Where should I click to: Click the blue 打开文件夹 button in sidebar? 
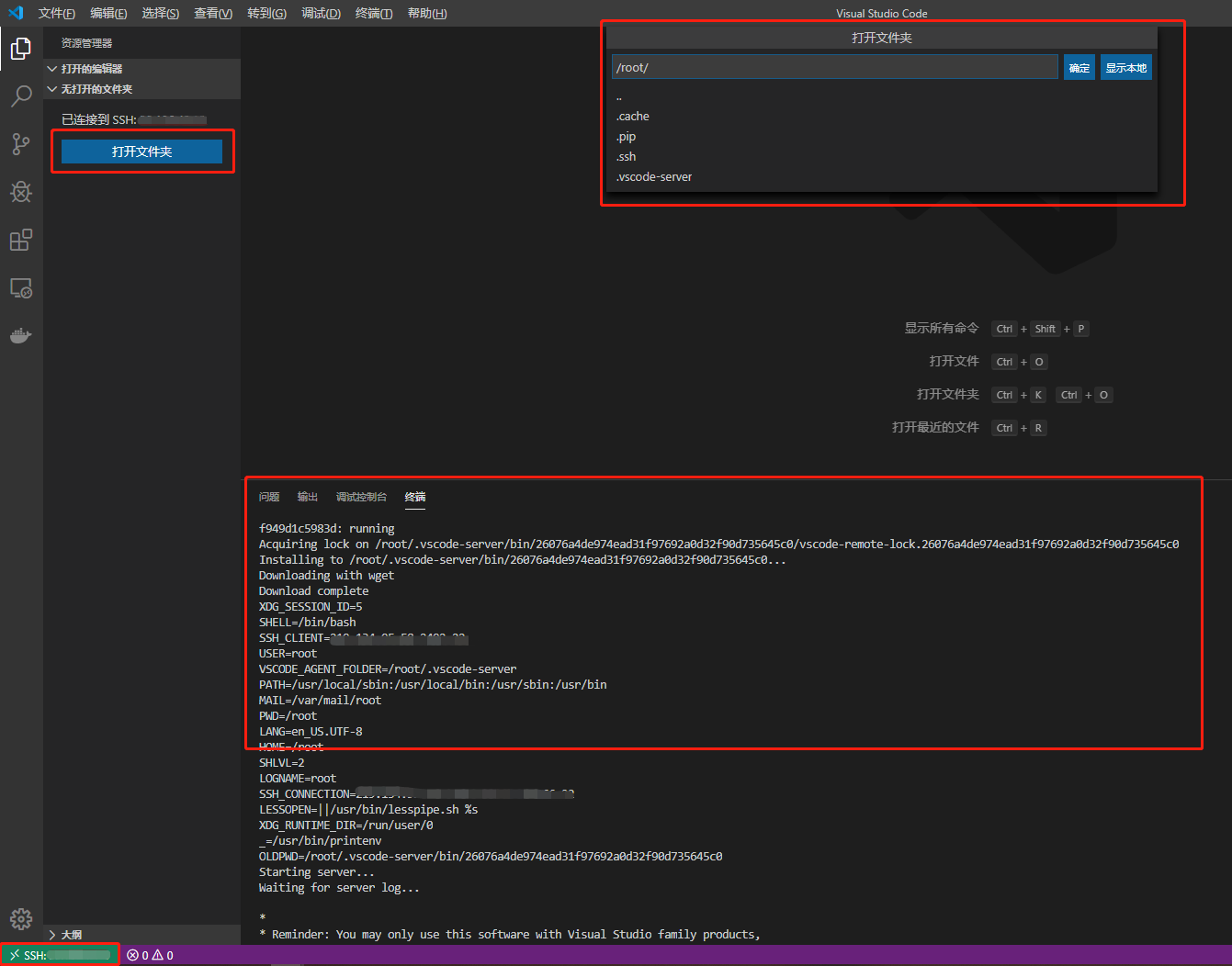(141, 152)
